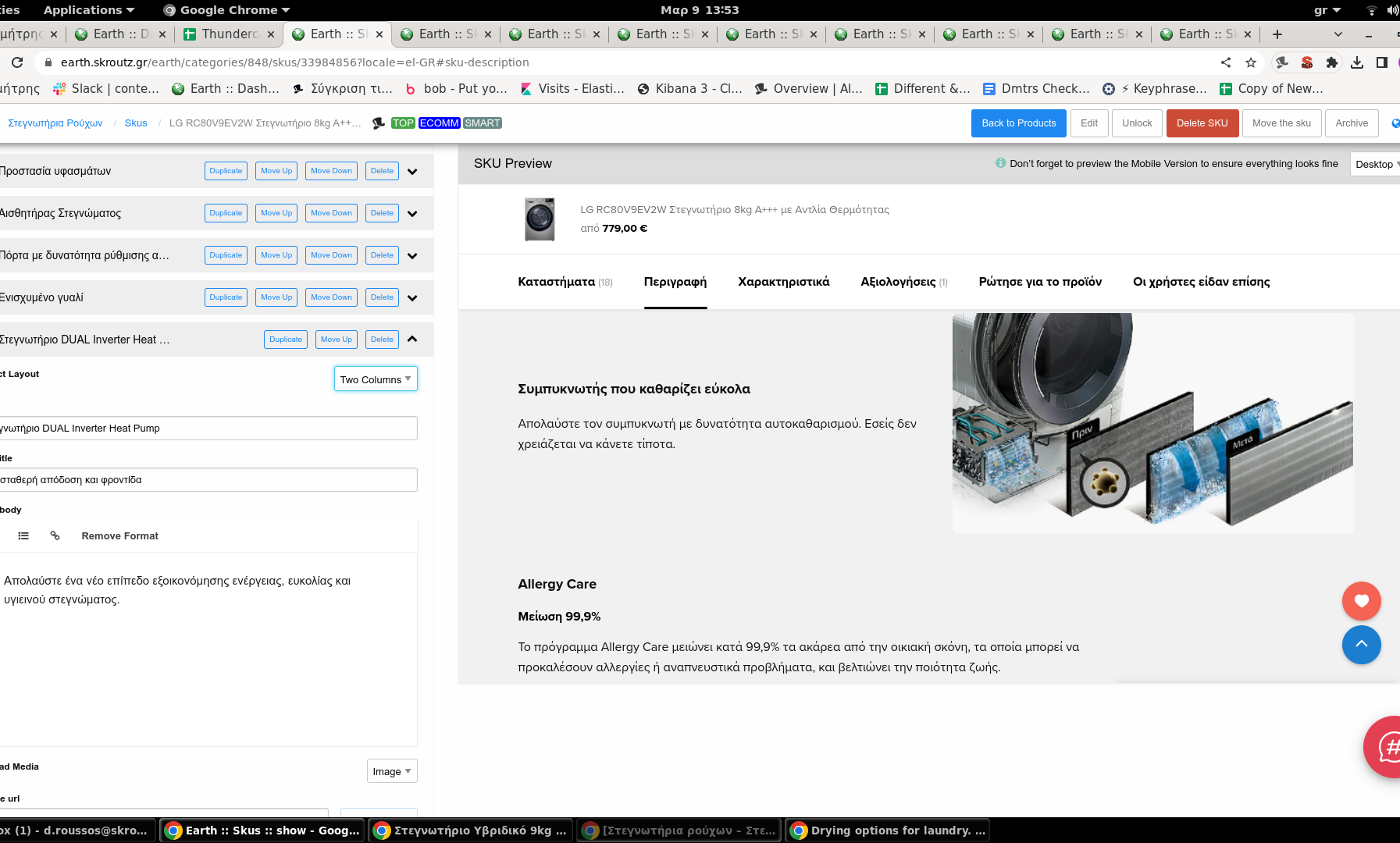Switch to the Αξιολογήσεις preview tab
1400x843 pixels.
tap(904, 282)
